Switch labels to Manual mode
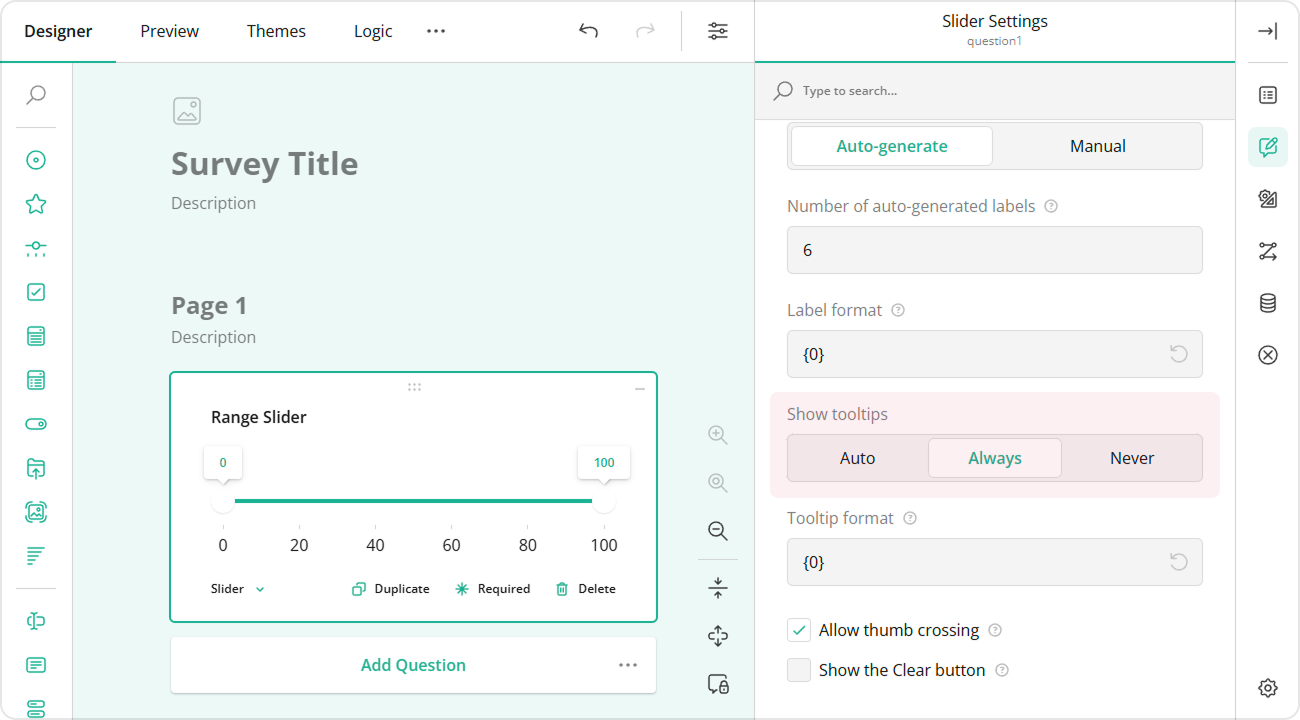Screen dimensions: 1300x720 tap(1097, 146)
